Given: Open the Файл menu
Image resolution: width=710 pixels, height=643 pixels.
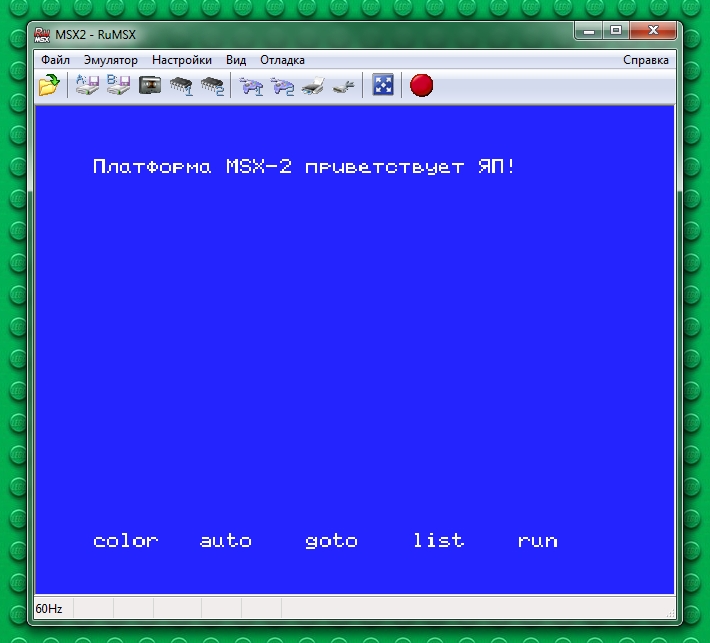Looking at the screenshot, I should pos(55,60).
